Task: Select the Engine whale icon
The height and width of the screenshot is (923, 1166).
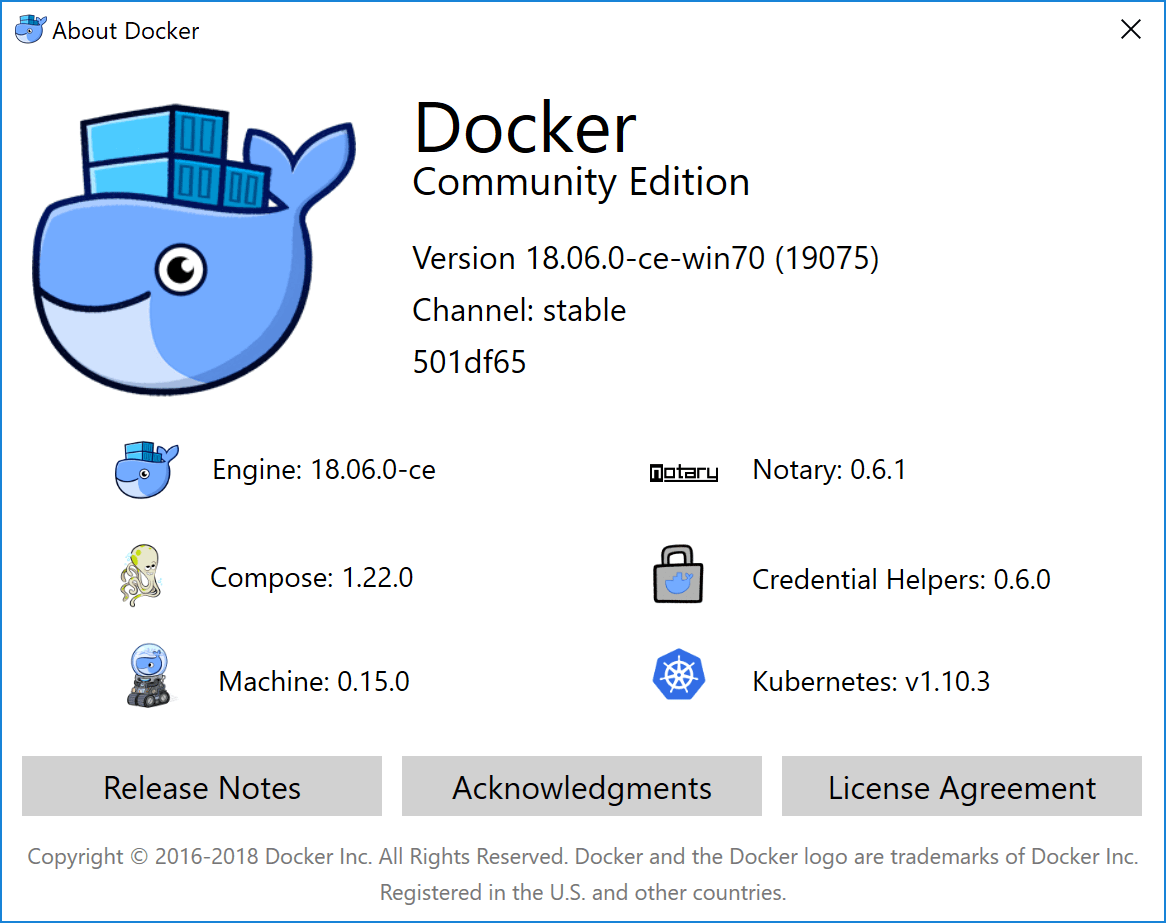Action: click(146, 468)
